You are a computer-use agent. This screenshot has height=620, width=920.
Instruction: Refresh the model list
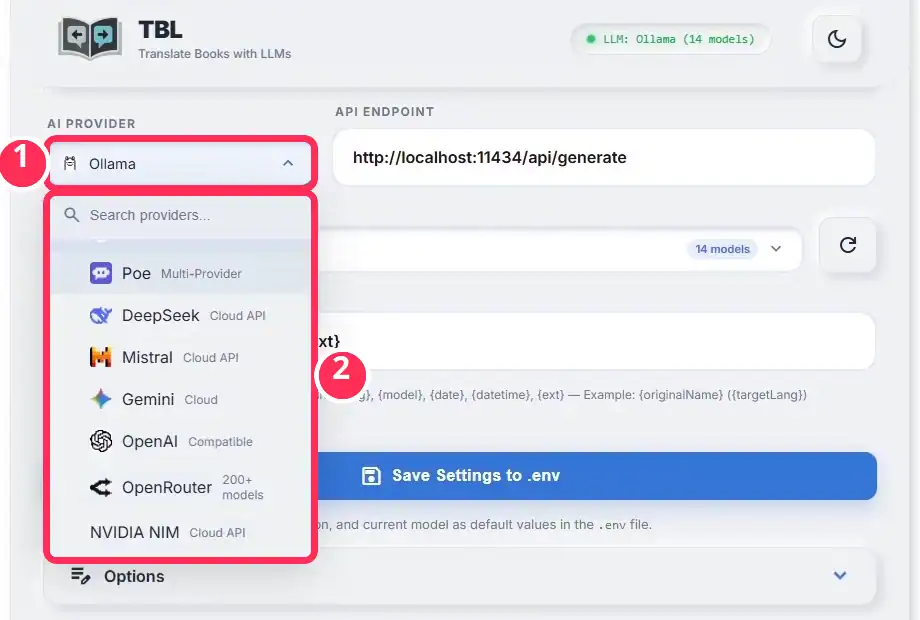click(848, 245)
